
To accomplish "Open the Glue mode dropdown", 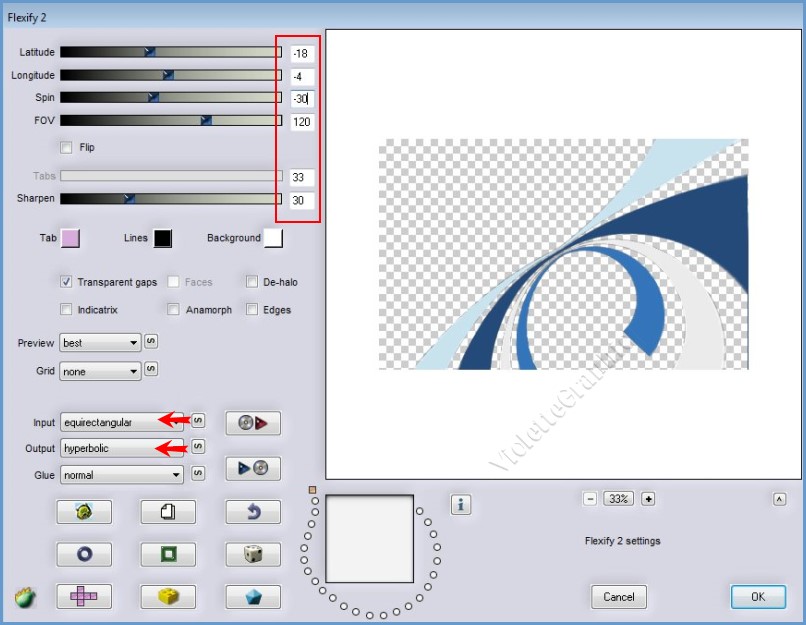I will 122,475.
